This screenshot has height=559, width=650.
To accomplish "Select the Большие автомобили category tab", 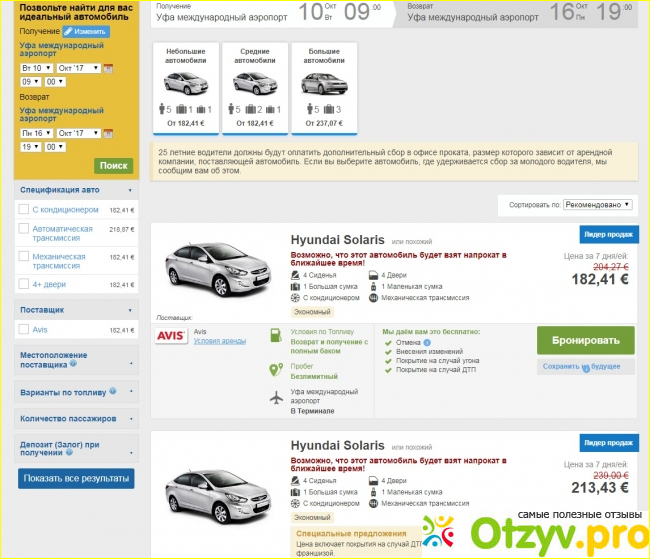I will pos(323,88).
